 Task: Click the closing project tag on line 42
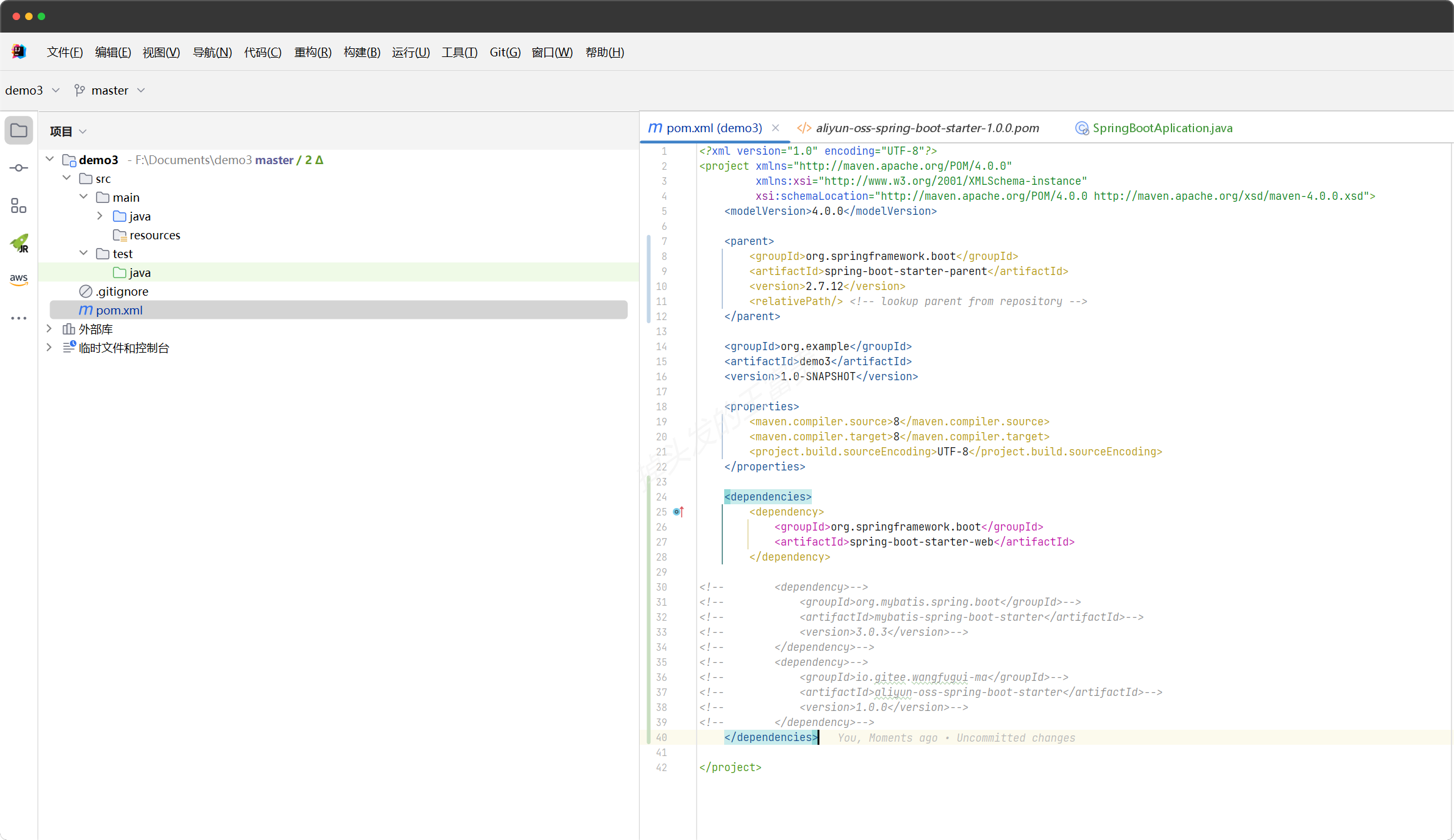(730, 767)
